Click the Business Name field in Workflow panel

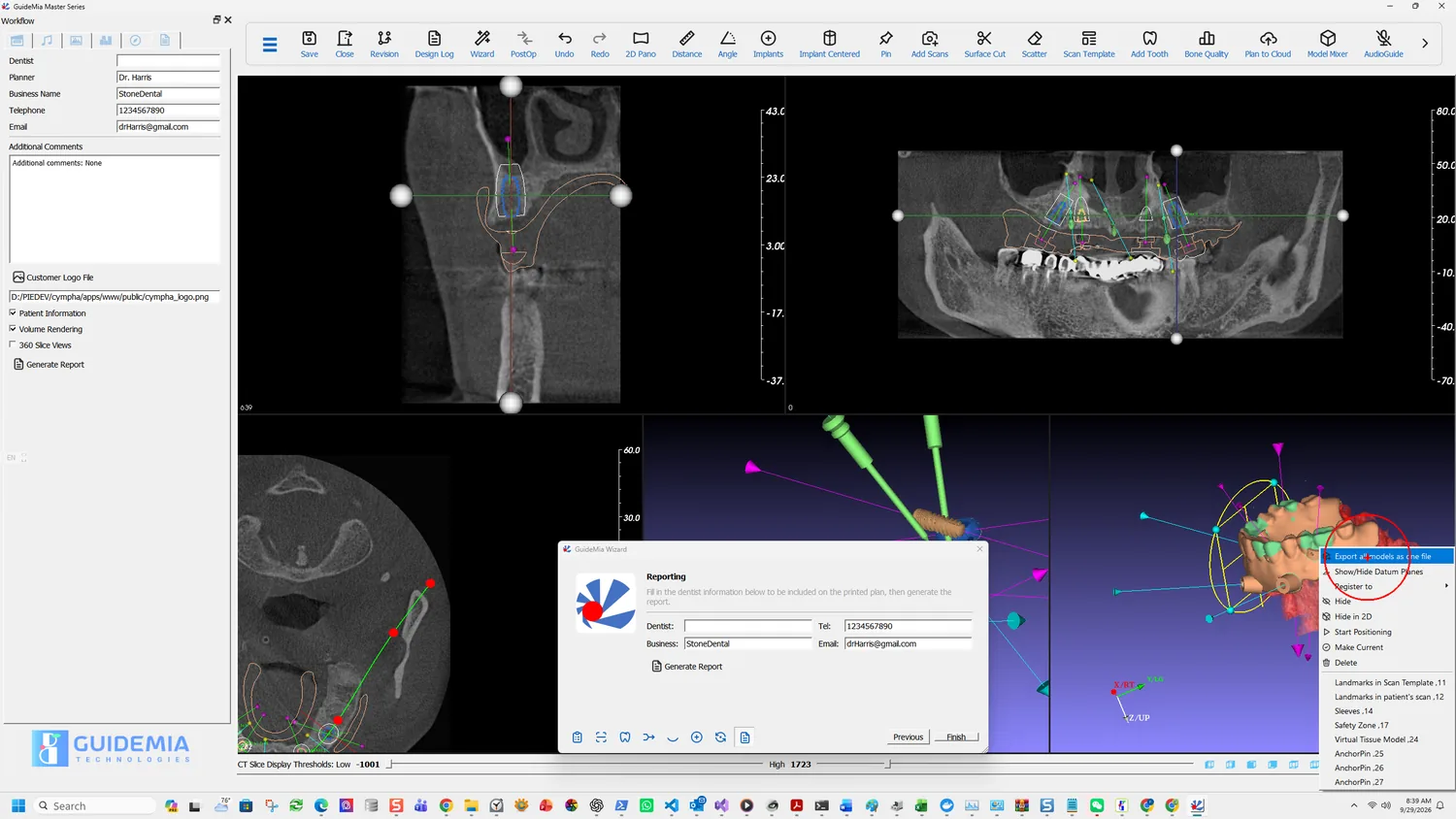coord(168,94)
